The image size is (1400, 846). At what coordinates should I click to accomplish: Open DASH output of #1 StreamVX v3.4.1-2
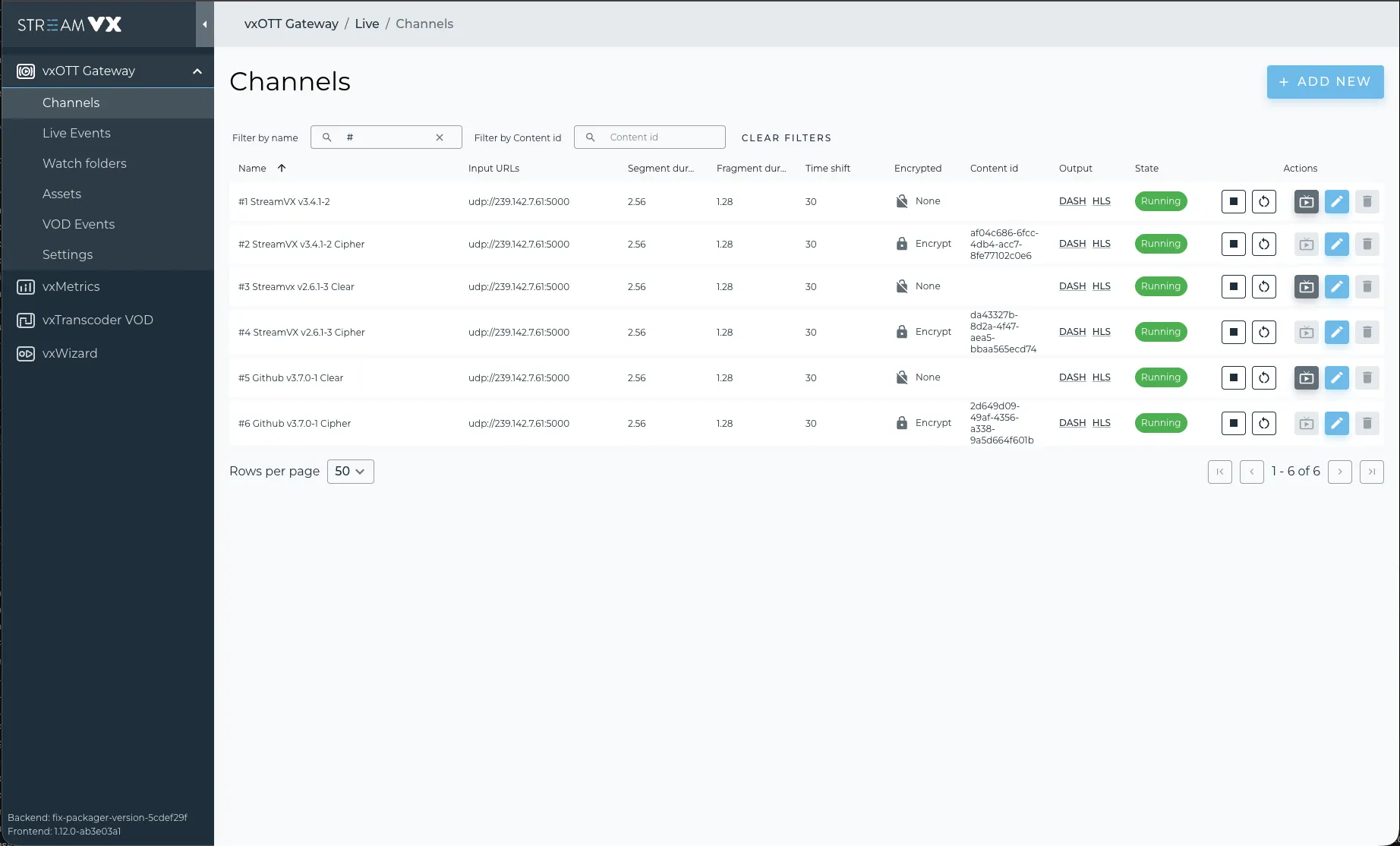pos(1072,201)
